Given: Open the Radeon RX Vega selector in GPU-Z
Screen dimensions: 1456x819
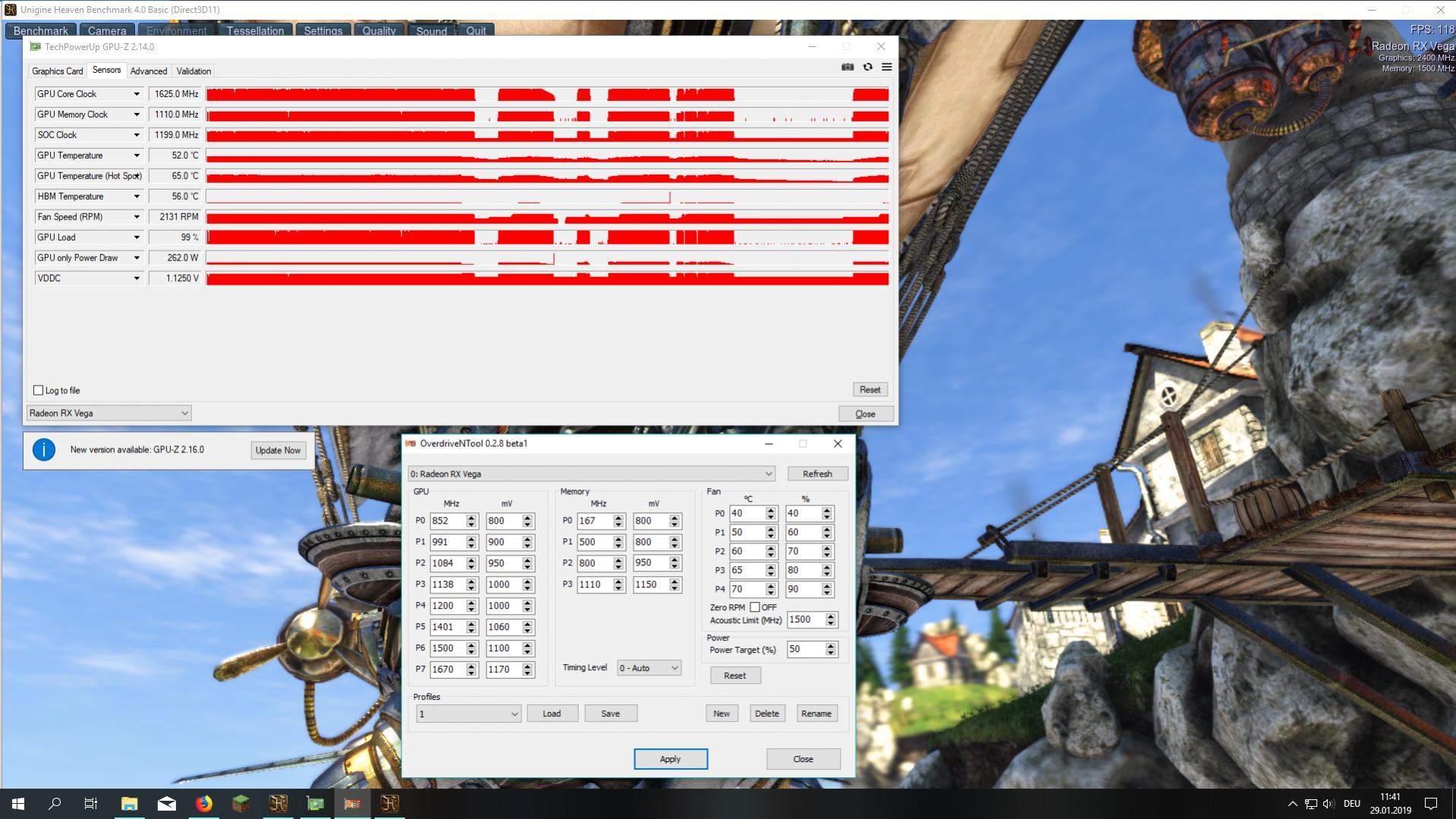Looking at the screenshot, I should (108, 413).
